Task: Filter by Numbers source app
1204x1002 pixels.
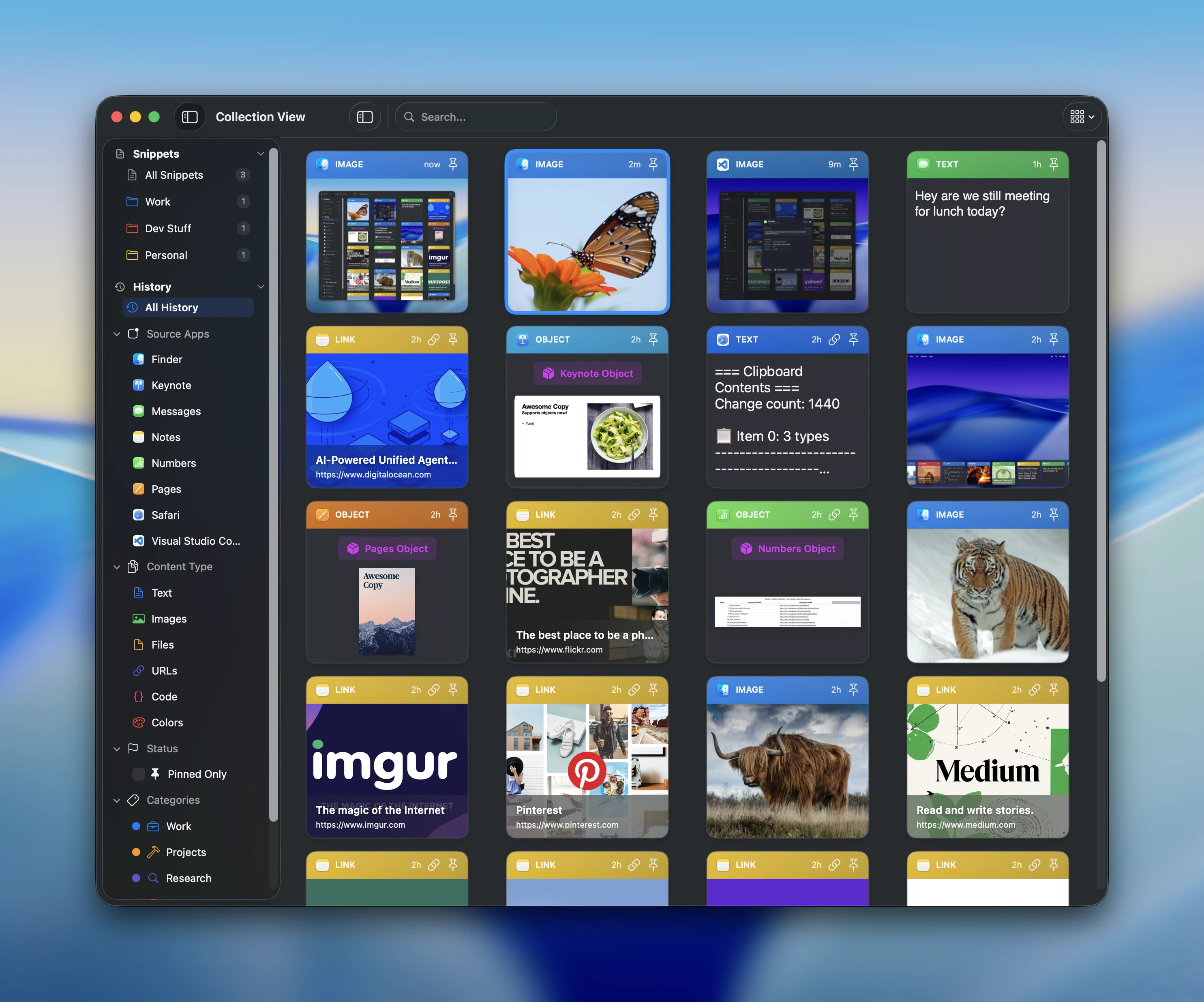Action: tap(173, 463)
